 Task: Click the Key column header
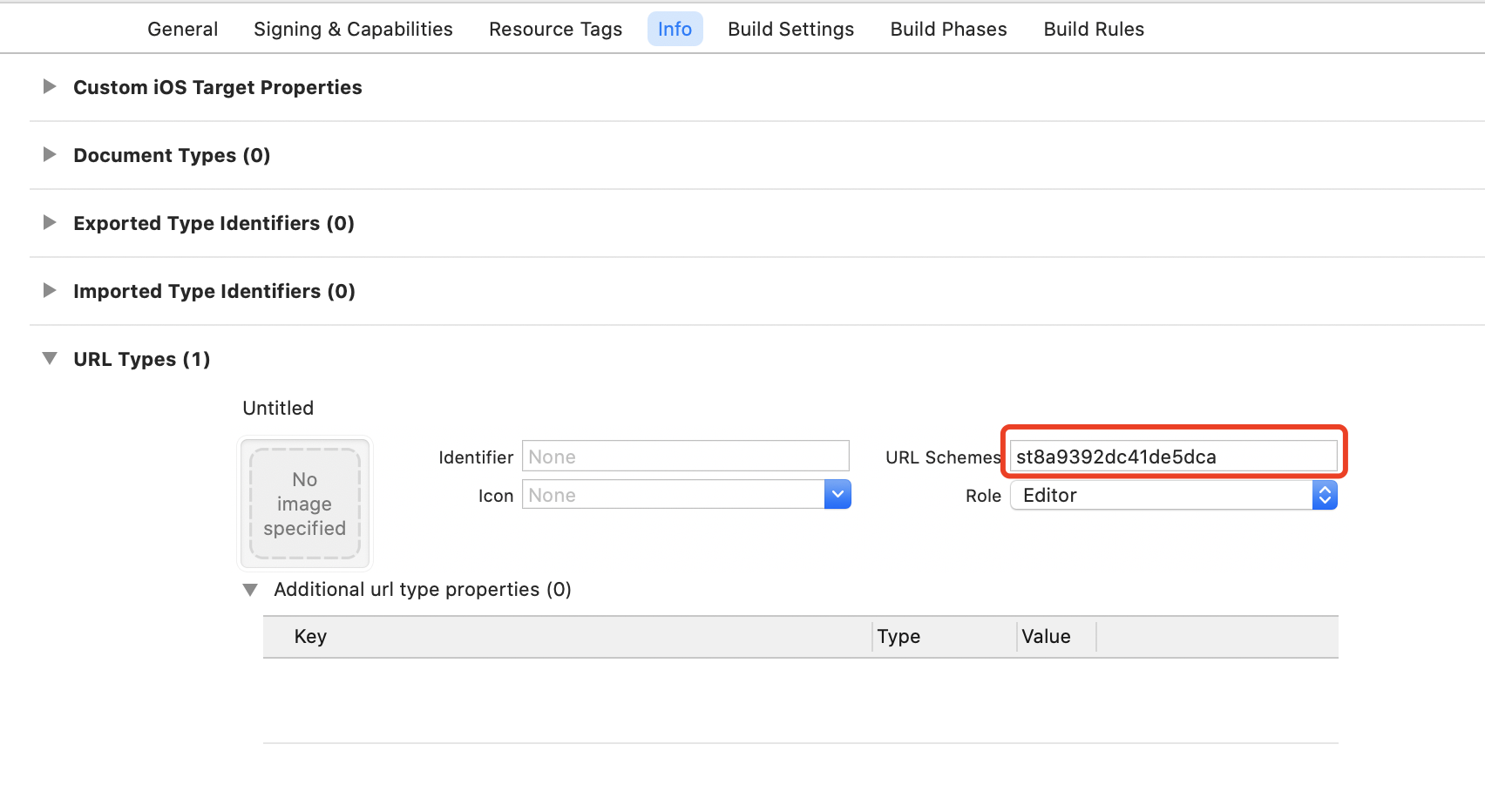pyautogui.click(x=310, y=637)
